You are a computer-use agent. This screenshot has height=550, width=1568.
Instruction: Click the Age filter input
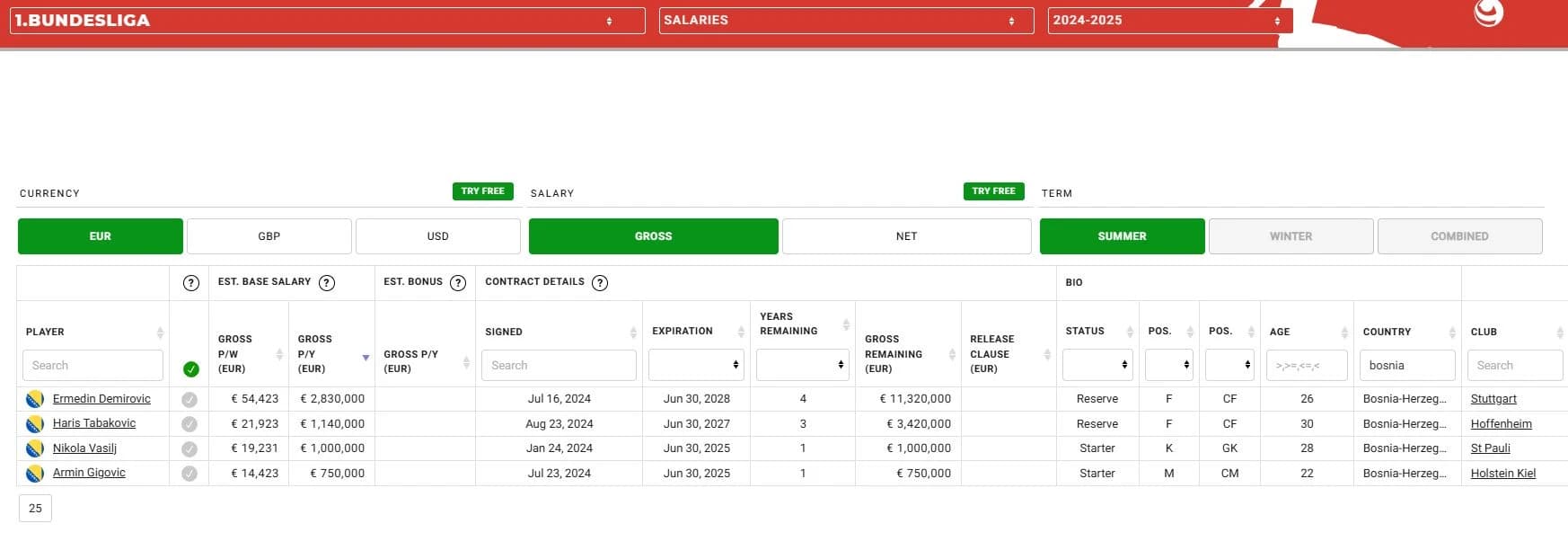click(1307, 366)
